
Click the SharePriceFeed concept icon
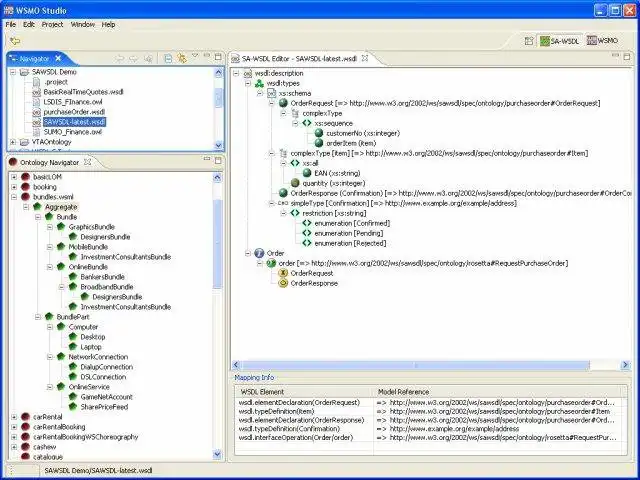coord(73,407)
